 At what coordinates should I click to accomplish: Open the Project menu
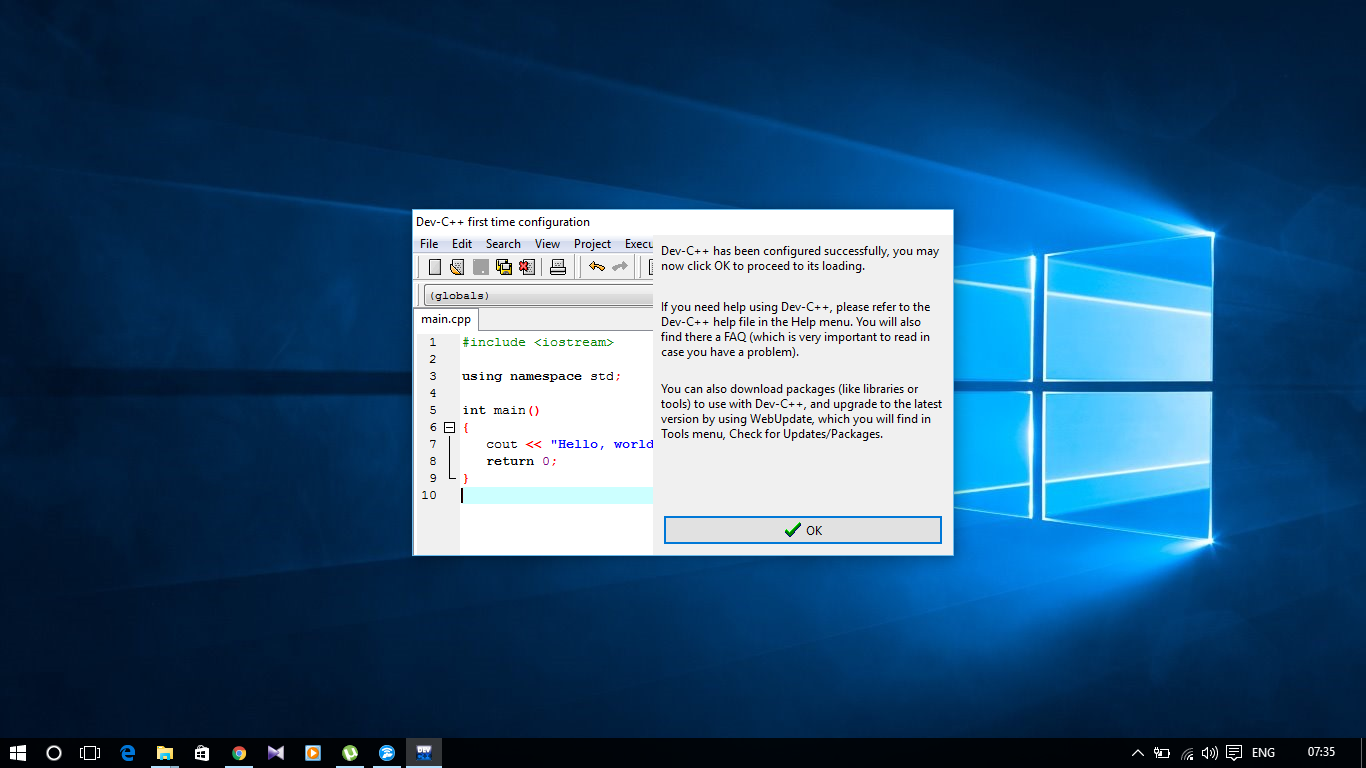pos(592,243)
